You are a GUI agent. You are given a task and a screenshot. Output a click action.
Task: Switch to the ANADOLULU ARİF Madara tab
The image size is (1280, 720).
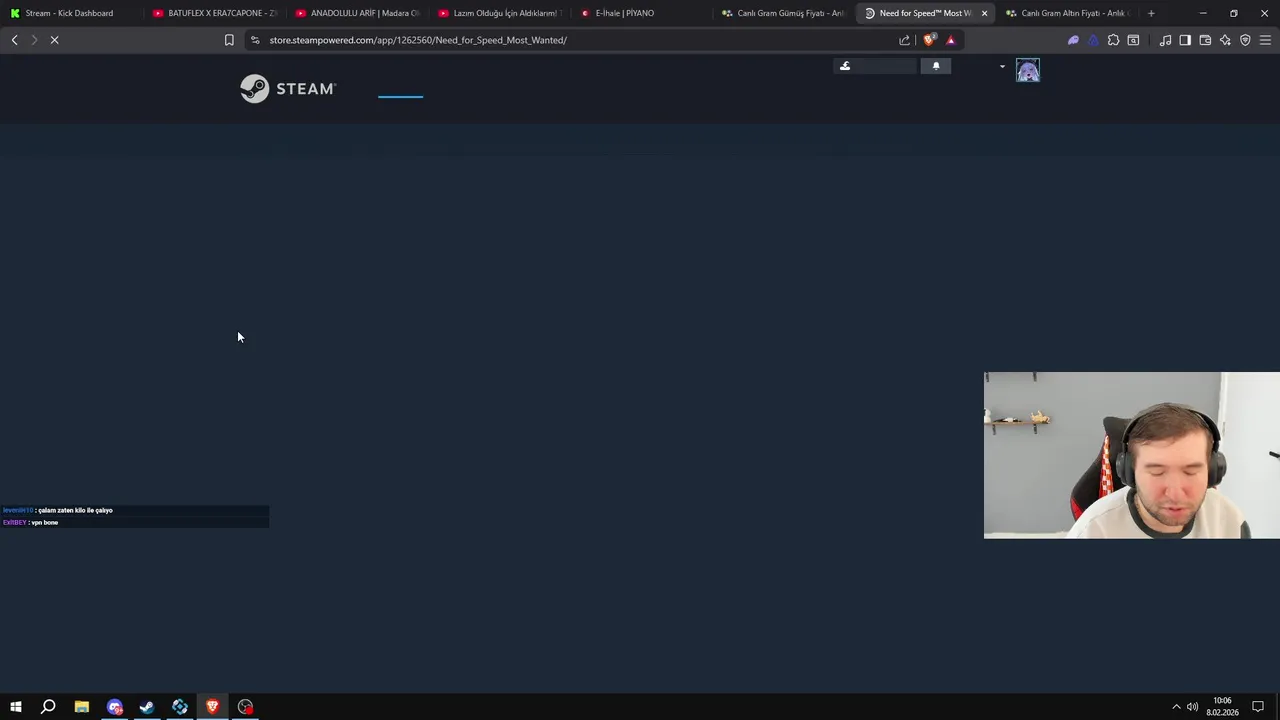(x=357, y=13)
